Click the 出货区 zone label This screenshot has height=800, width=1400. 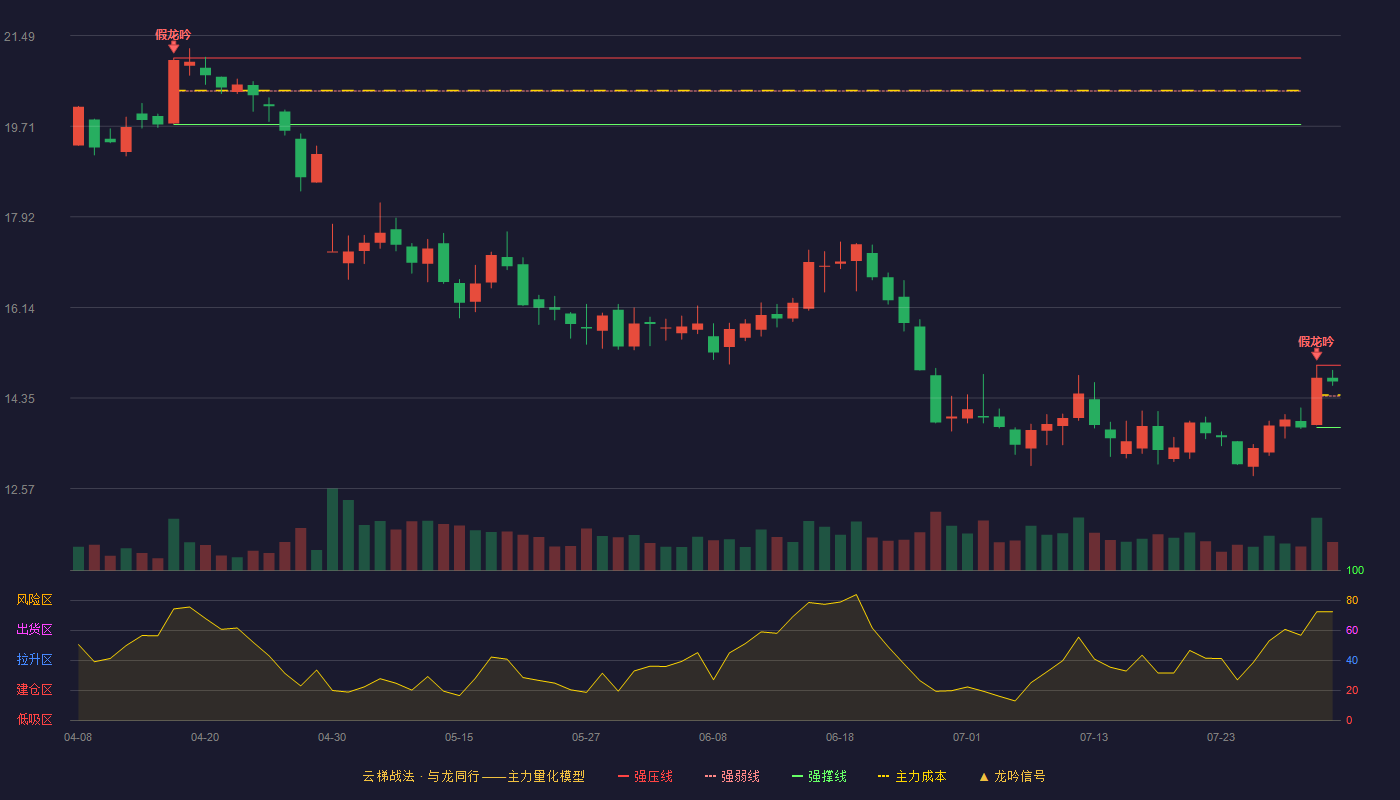coord(34,630)
